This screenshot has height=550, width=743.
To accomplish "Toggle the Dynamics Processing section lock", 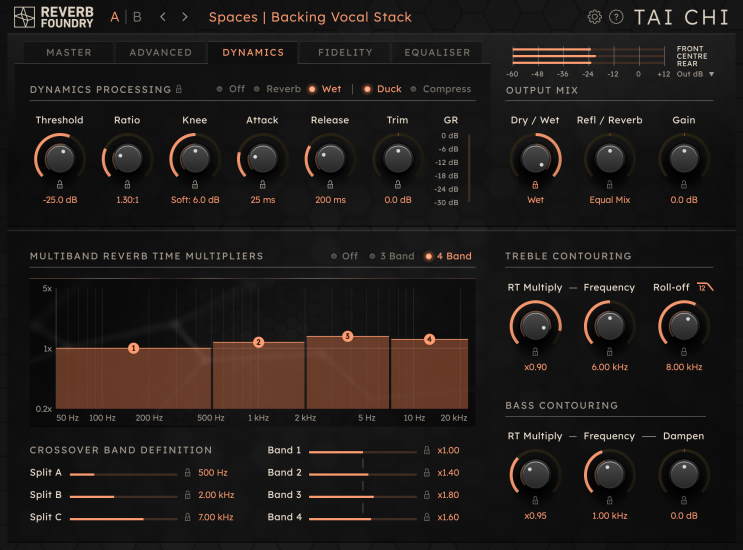I will [x=179, y=89].
